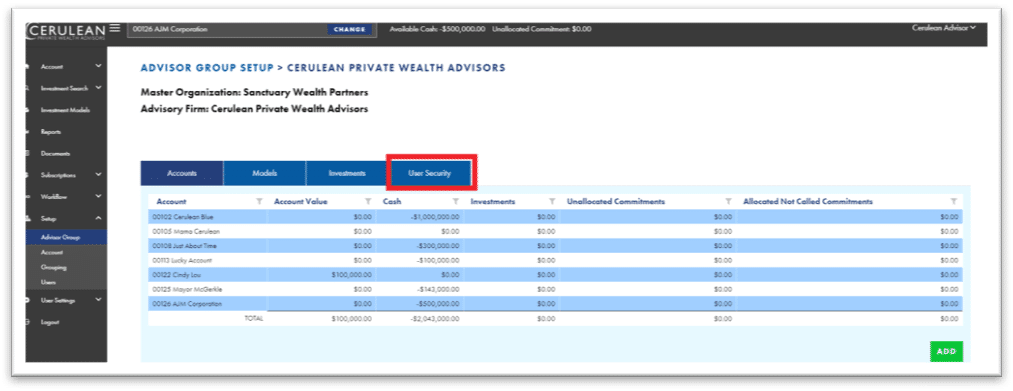Select 00126 AJM Corporation table row
The height and width of the screenshot is (391, 1013).
(556, 303)
